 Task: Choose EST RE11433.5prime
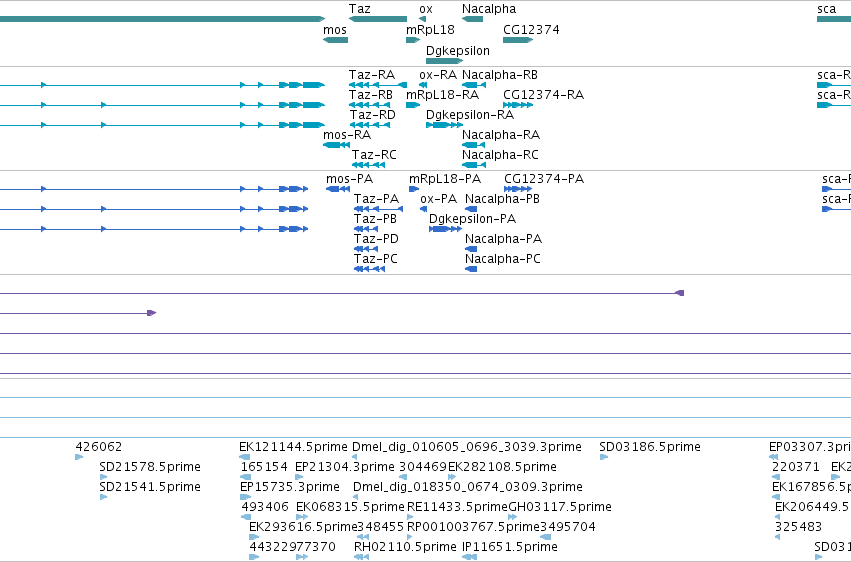[x=458, y=507]
